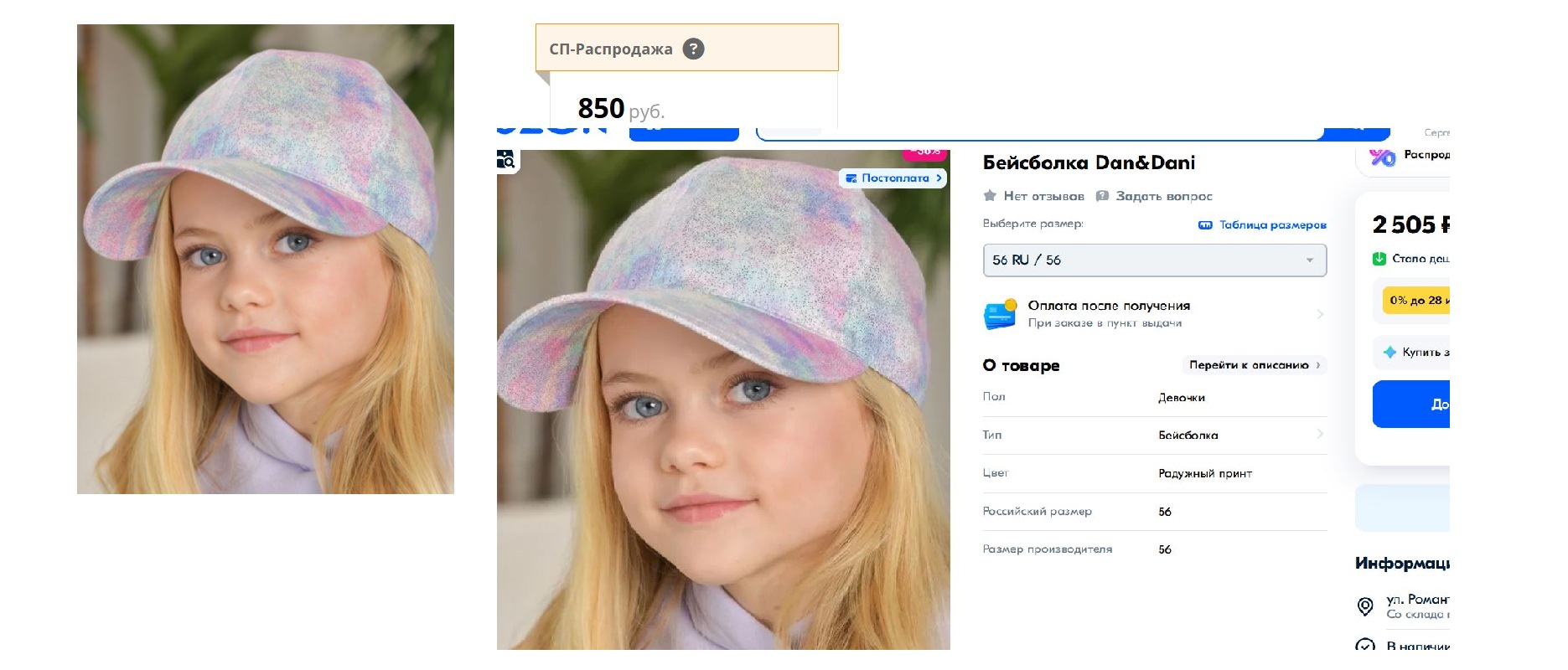Viewport: 1568px width, 670px height.
Task: Click the question mark icon beside СП-Распродажа
Action: pyautogui.click(x=693, y=49)
